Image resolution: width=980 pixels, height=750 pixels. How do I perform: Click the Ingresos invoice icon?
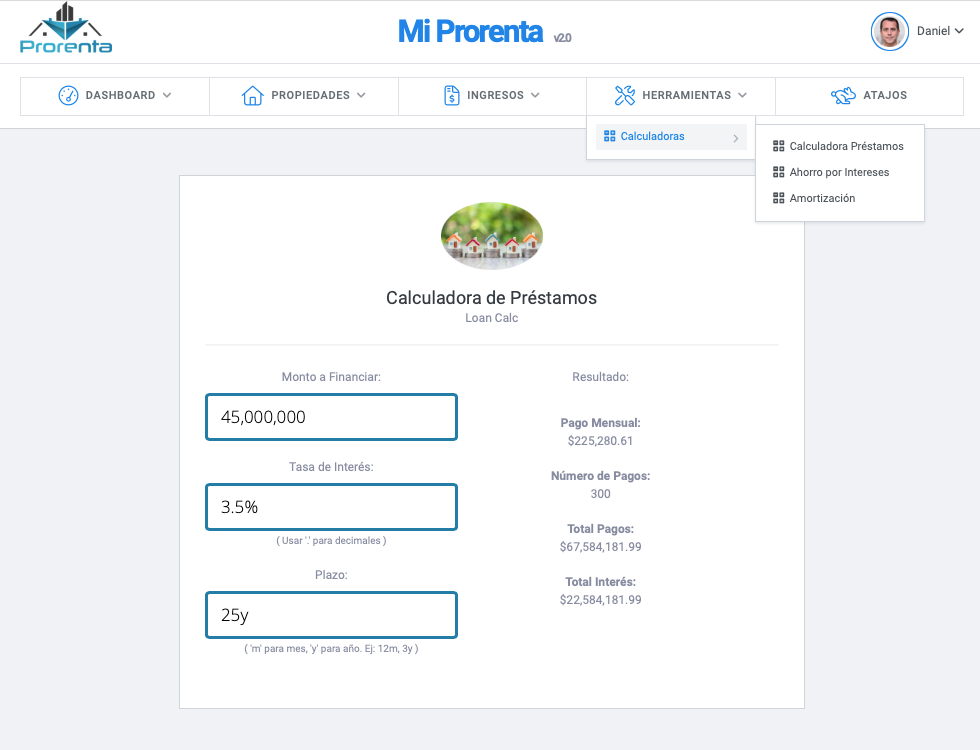click(x=451, y=96)
